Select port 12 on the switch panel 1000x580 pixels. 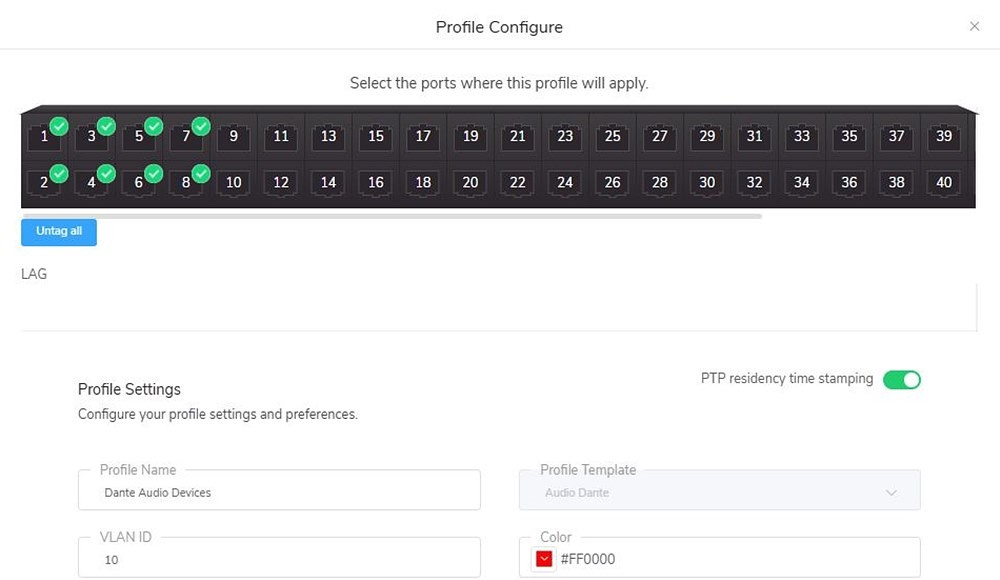pos(281,182)
